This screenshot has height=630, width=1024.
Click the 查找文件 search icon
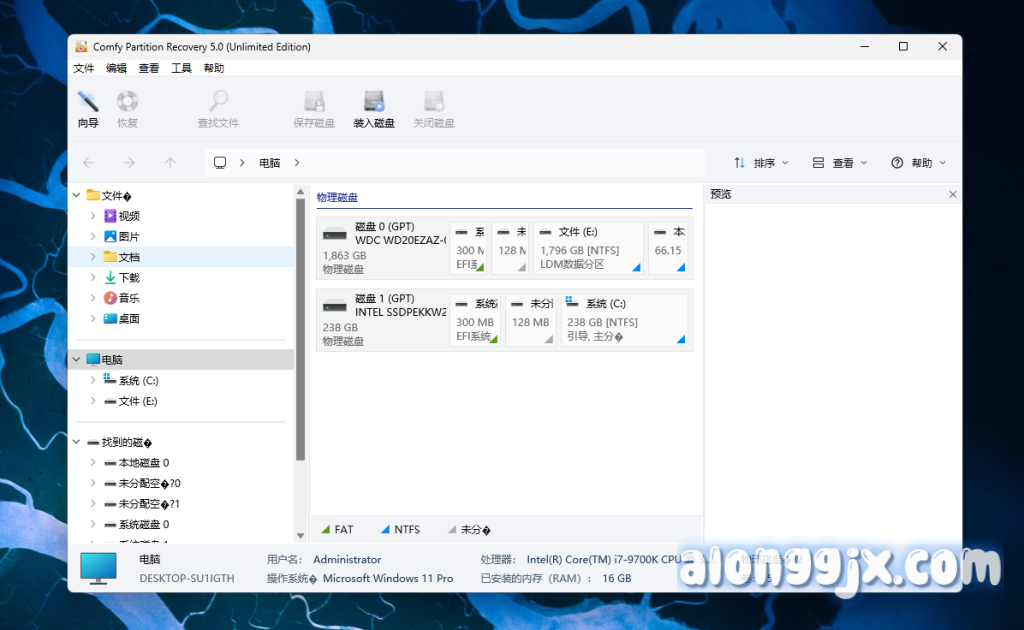click(x=218, y=109)
